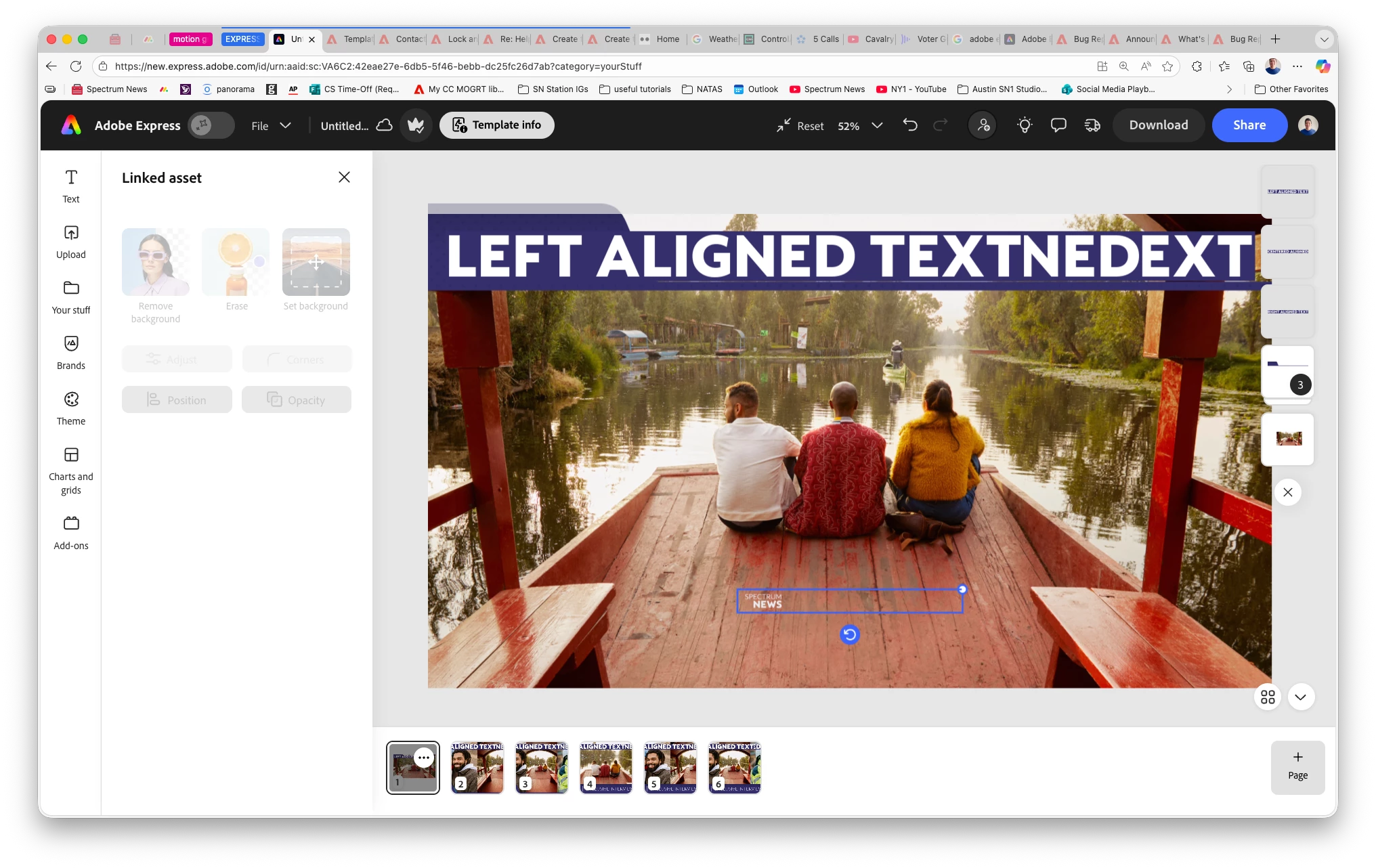The height and width of the screenshot is (868, 1376).
Task: Click the Download button
Action: [1158, 125]
